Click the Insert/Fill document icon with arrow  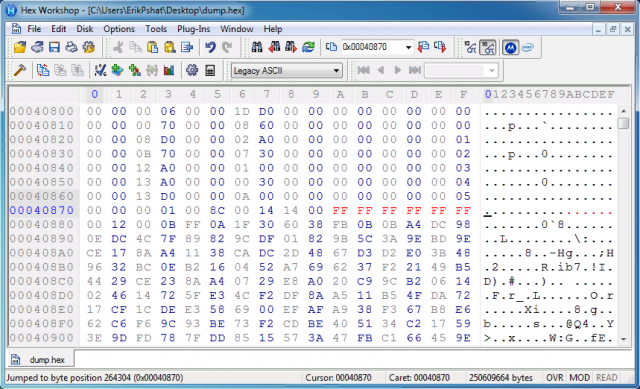187,47
